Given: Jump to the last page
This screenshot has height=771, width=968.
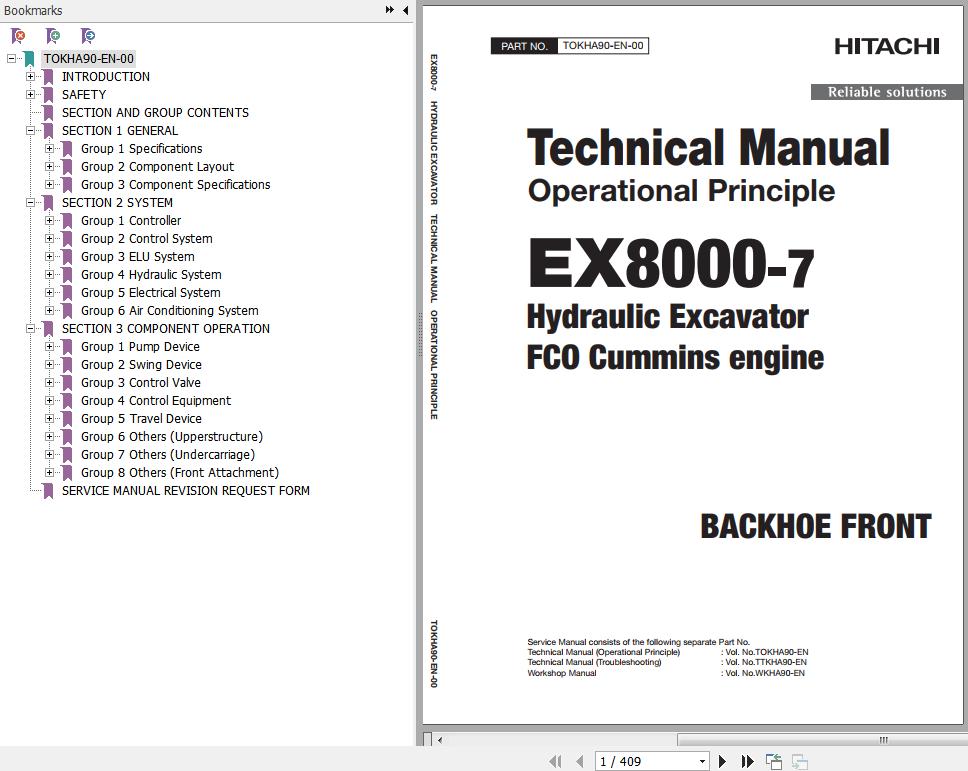Looking at the screenshot, I should click(747, 762).
